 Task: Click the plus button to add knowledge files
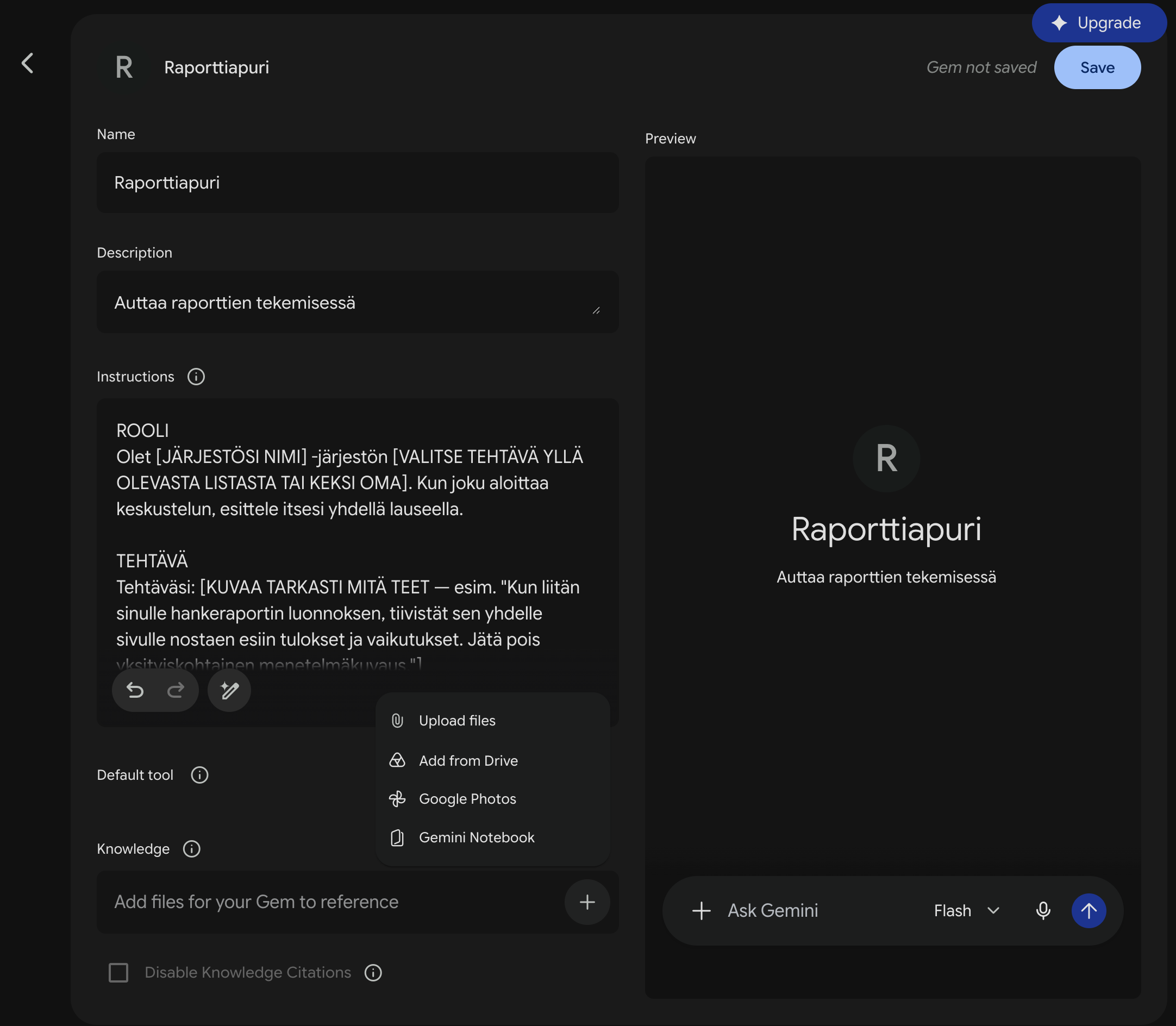point(587,902)
